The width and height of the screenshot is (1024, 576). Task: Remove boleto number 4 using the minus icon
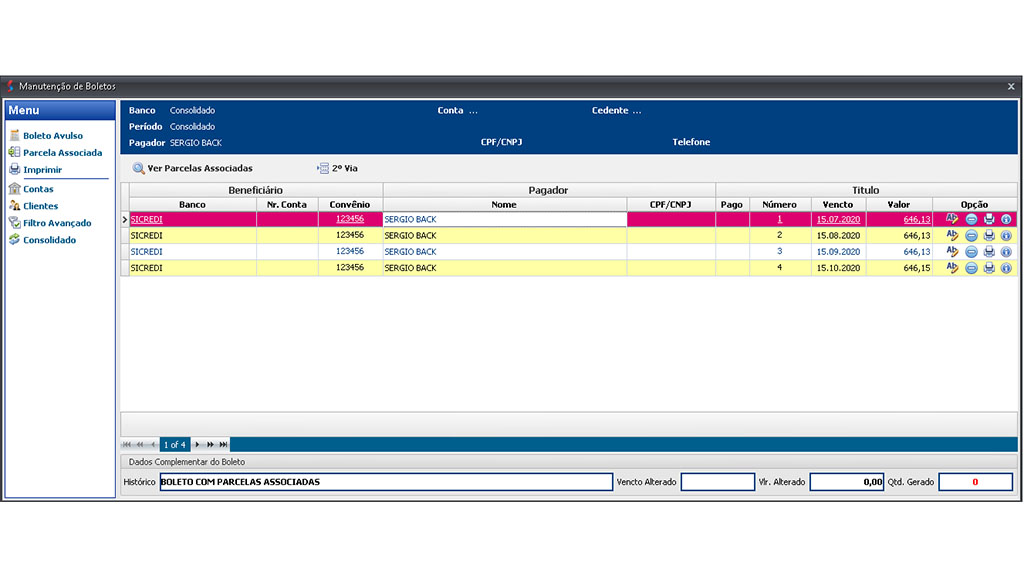[971, 268]
